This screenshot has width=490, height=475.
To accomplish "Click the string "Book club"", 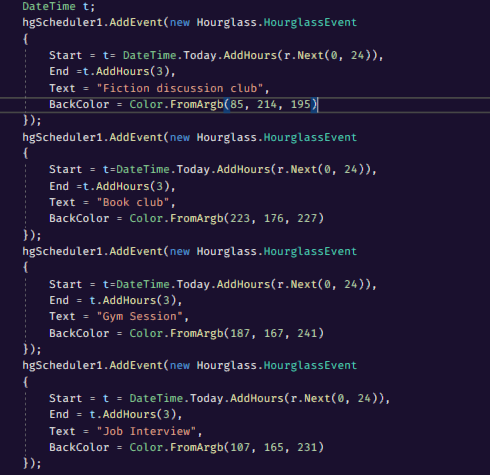I will click(133, 202).
